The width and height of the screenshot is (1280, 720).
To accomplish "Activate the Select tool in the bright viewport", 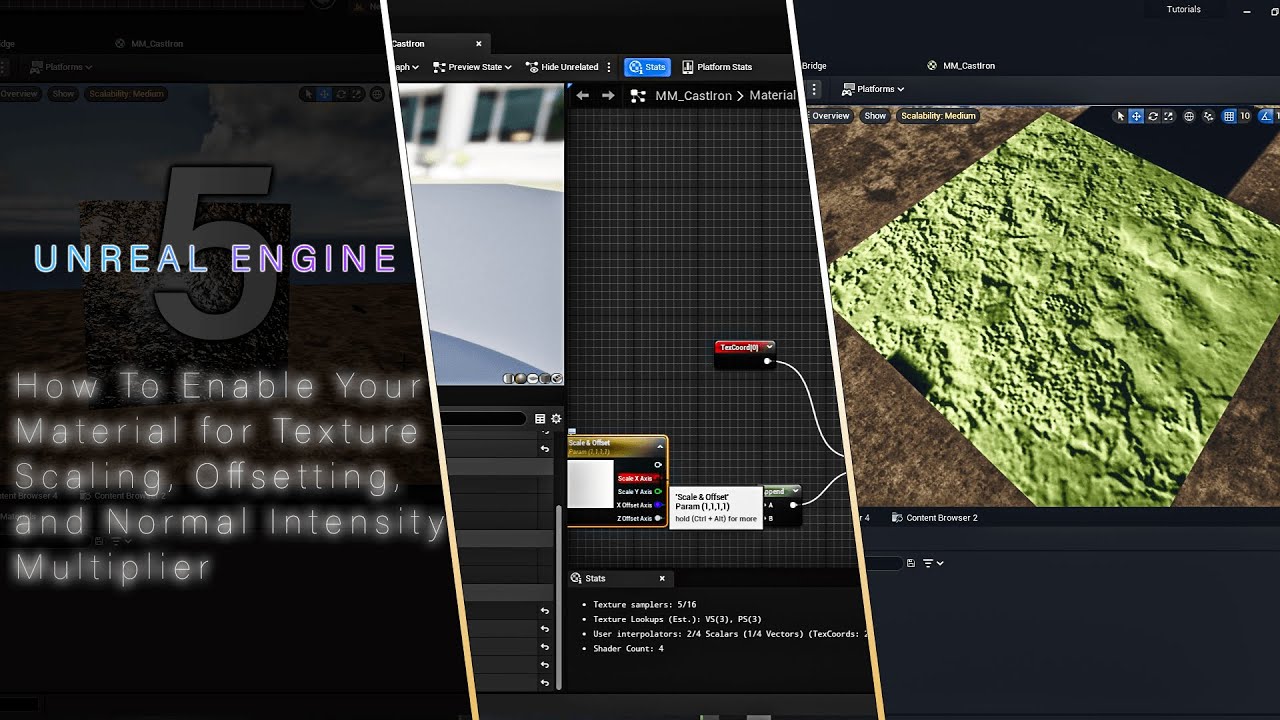I will click(1120, 116).
